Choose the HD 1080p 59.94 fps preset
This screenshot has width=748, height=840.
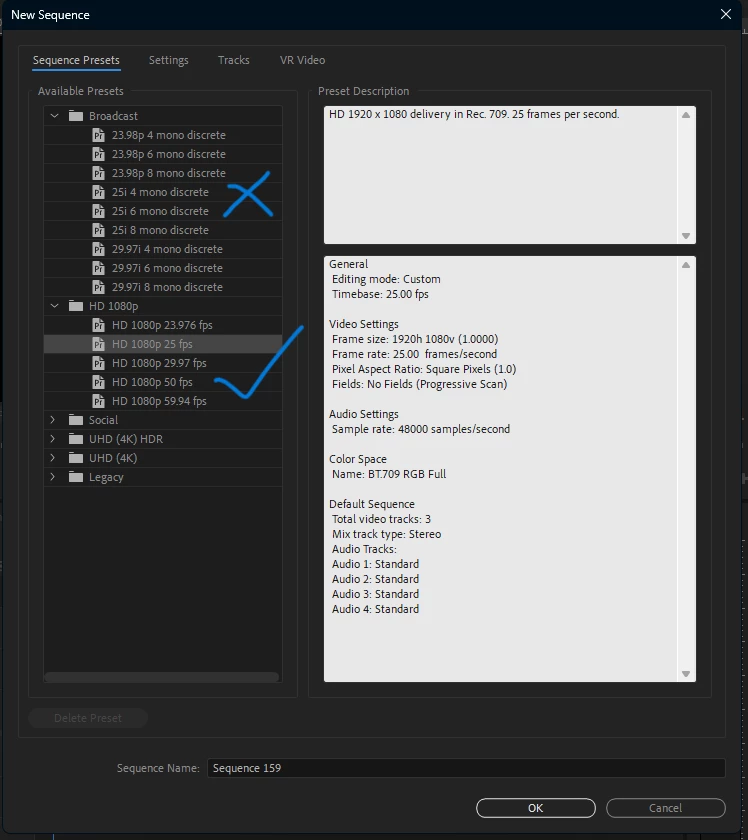[163, 401]
